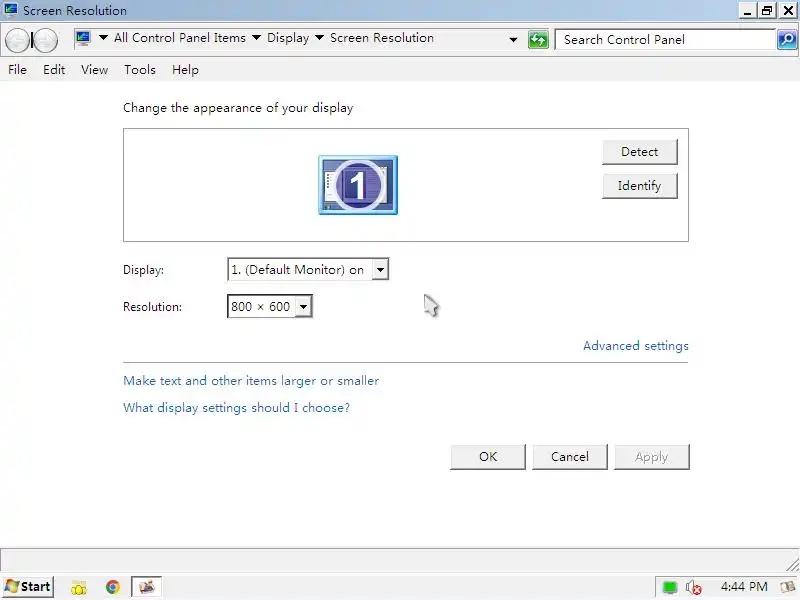This screenshot has height=600, width=800.
Task: Refresh the page with the green arrows button
Action: (x=538, y=39)
